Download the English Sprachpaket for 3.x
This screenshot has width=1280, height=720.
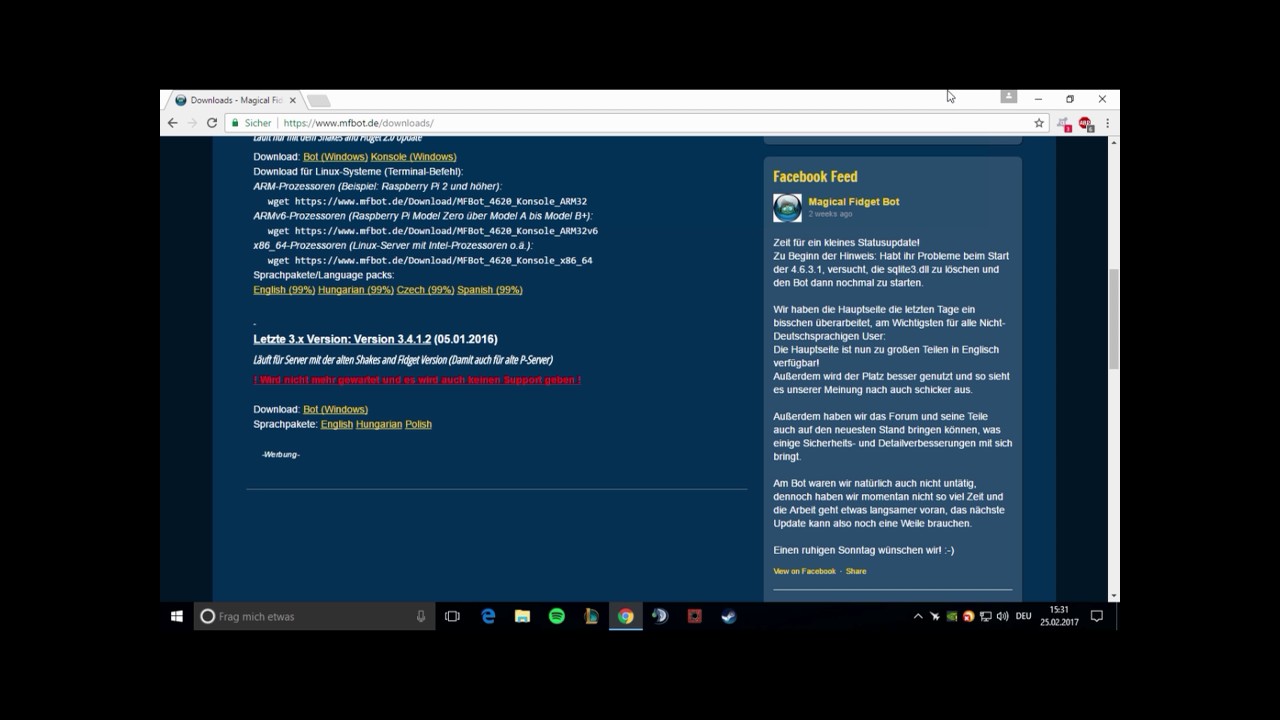(337, 424)
